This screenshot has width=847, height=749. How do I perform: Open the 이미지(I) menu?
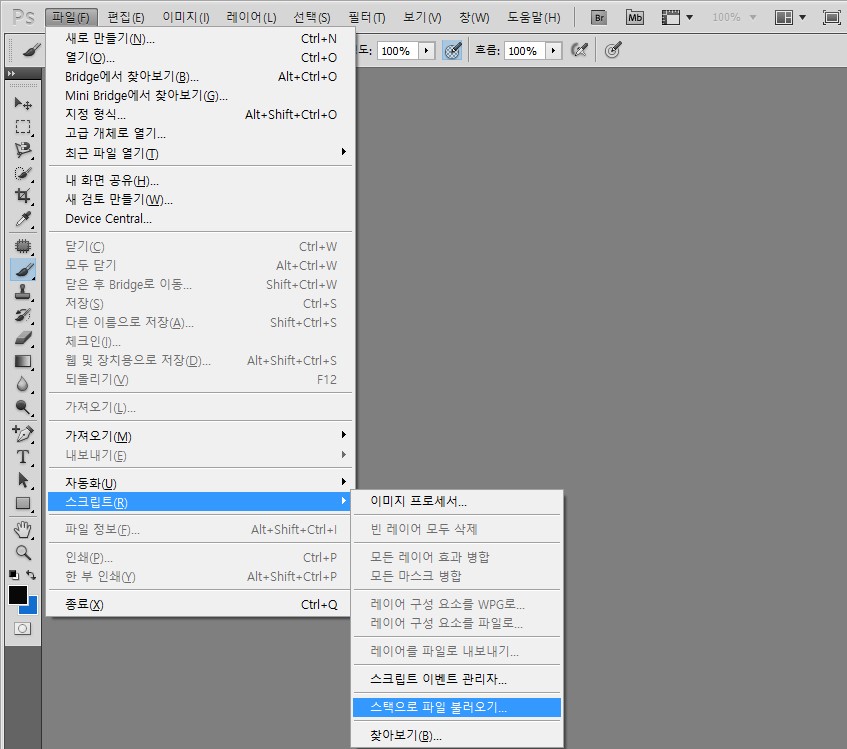pyautogui.click(x=186, y=17)
